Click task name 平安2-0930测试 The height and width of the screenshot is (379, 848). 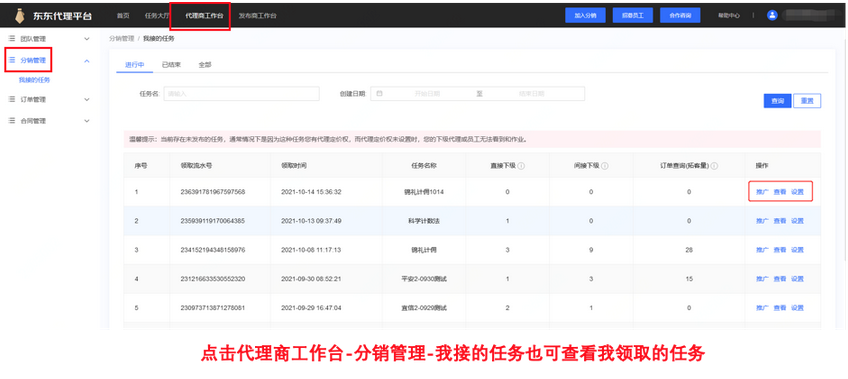point(424,279)
